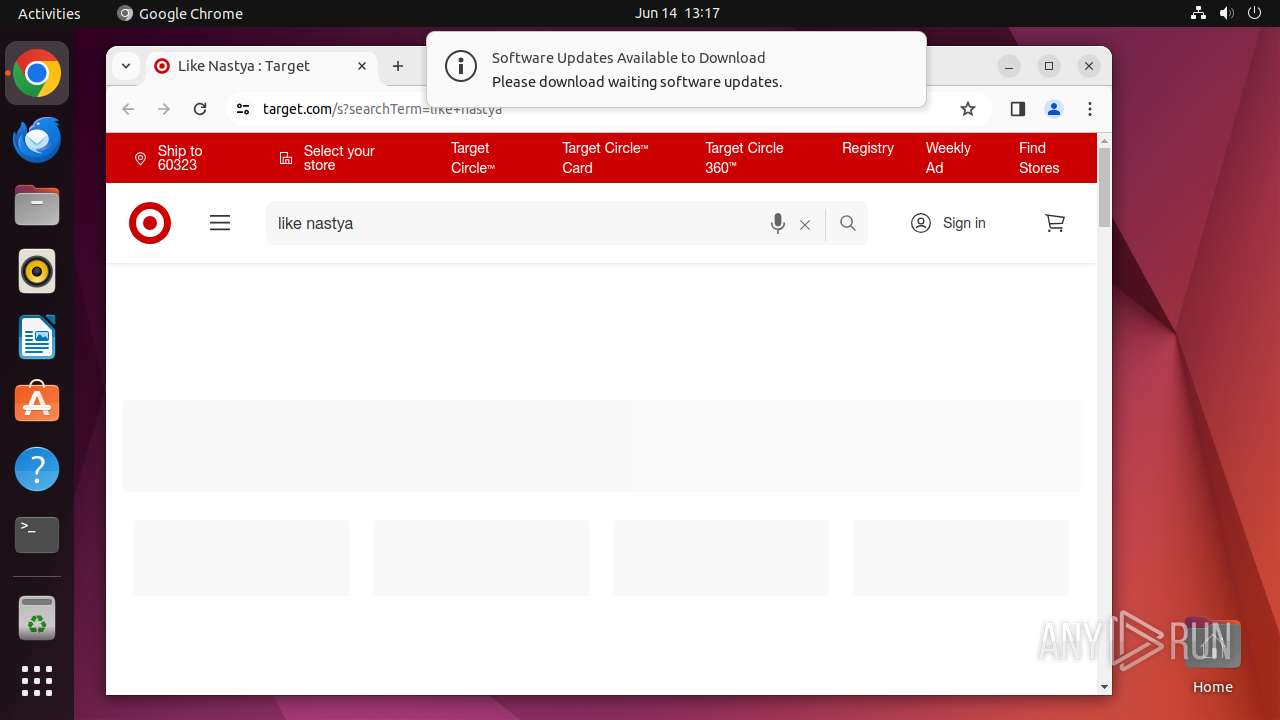Expand the tab search dropdown

click(x=126, y=66)
